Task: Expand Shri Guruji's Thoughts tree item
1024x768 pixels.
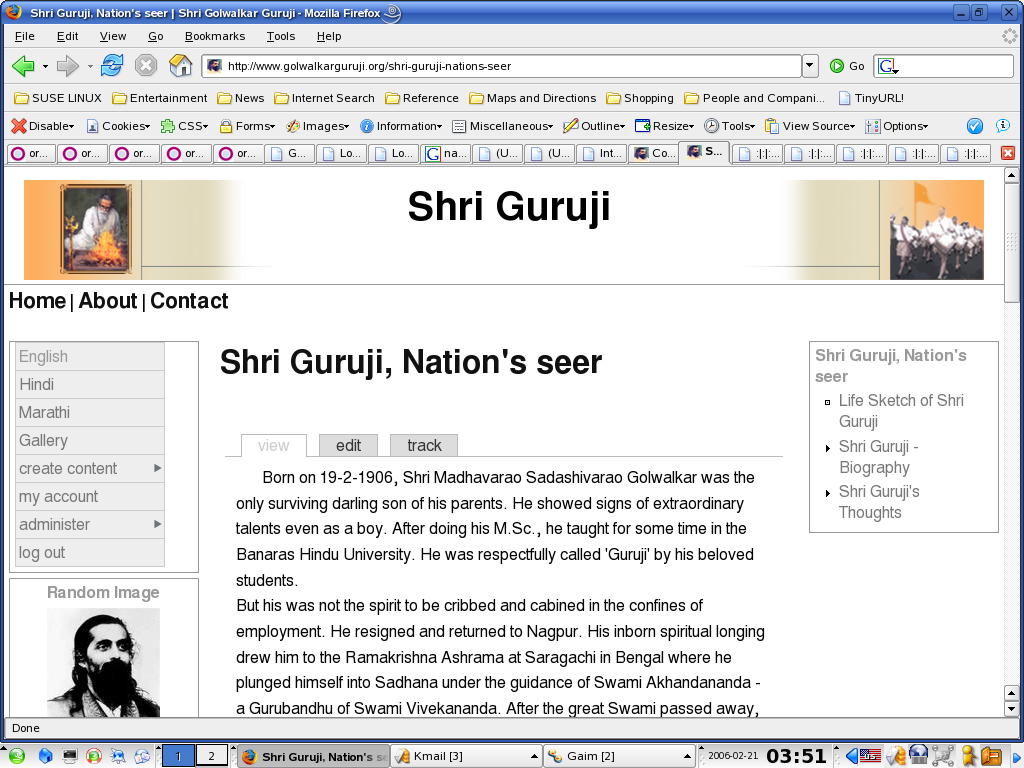Action: (828, 493)
